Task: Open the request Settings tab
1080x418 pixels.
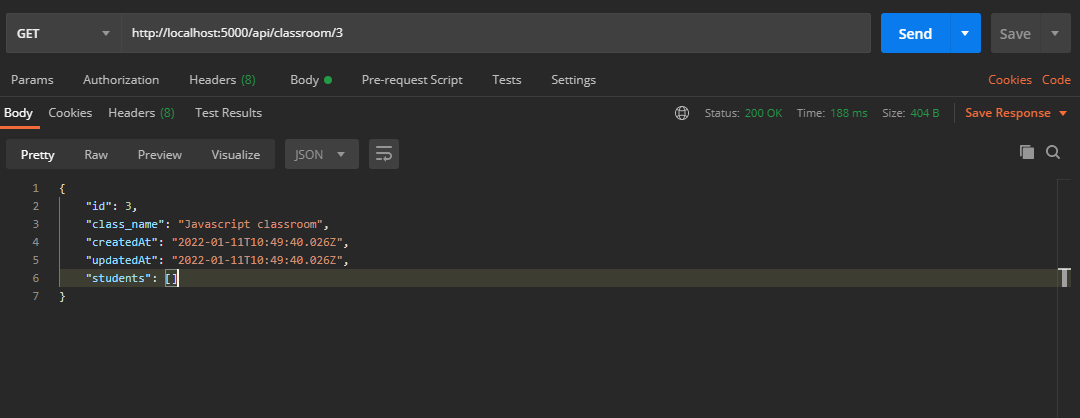Action: [x=573, y=80]
